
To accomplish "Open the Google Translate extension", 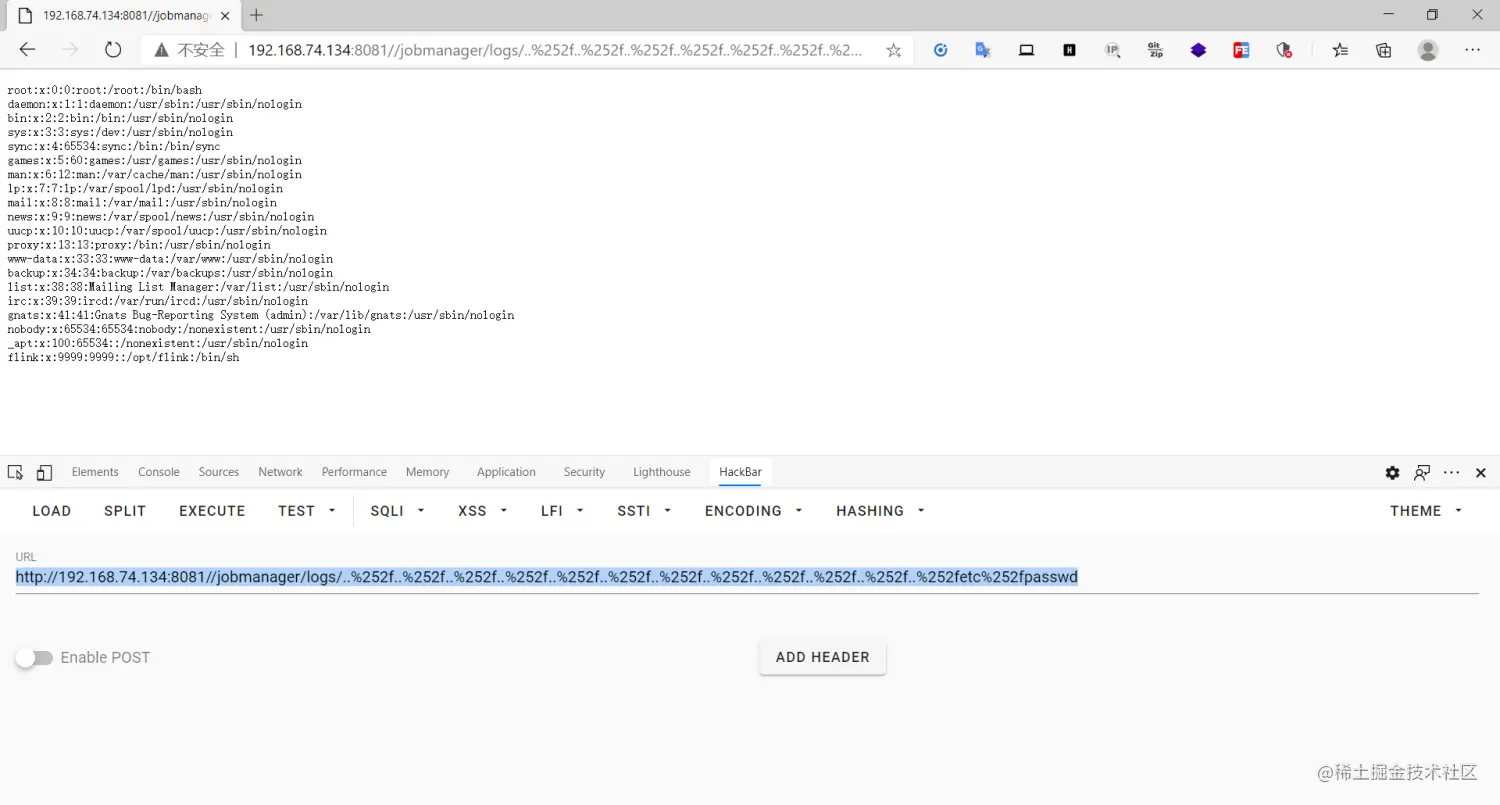I will pos(983,50).
